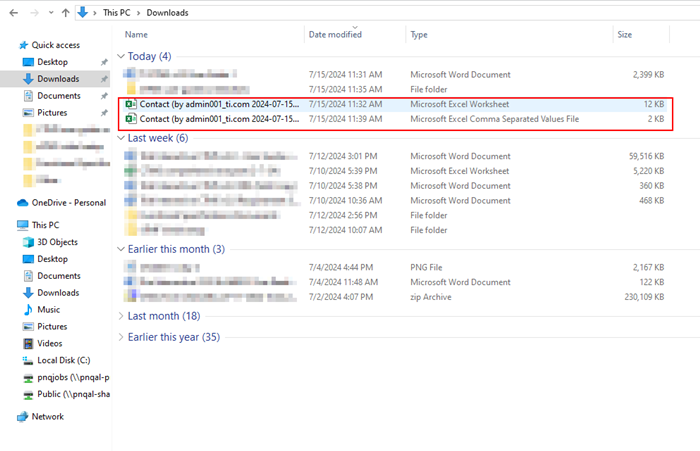700x451 pixels.
Task: Collapse the Last week (6) group
Action: click(121, 138)
